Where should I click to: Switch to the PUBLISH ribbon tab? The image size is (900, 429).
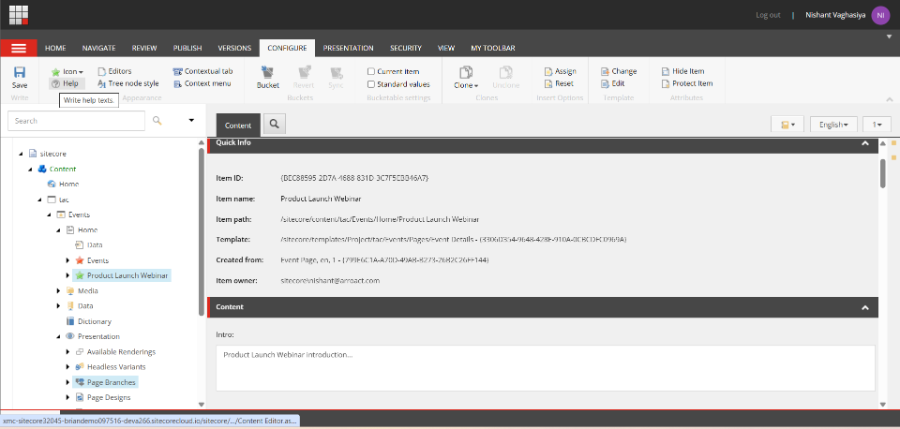pyautogui.click(x=187, y=48)
